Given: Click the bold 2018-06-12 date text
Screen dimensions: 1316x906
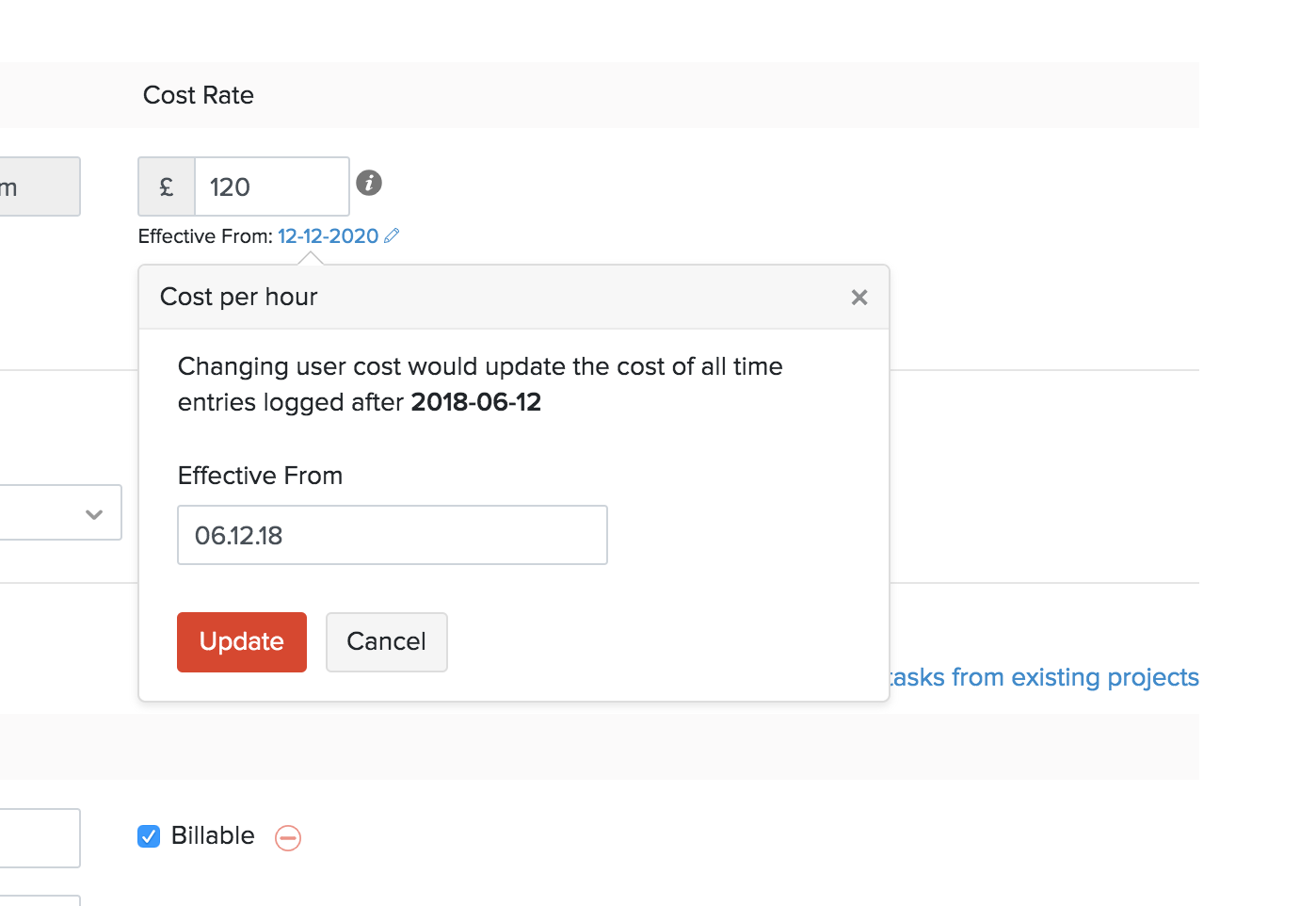Looking at the screenshot, I should [x=475, y=402].
